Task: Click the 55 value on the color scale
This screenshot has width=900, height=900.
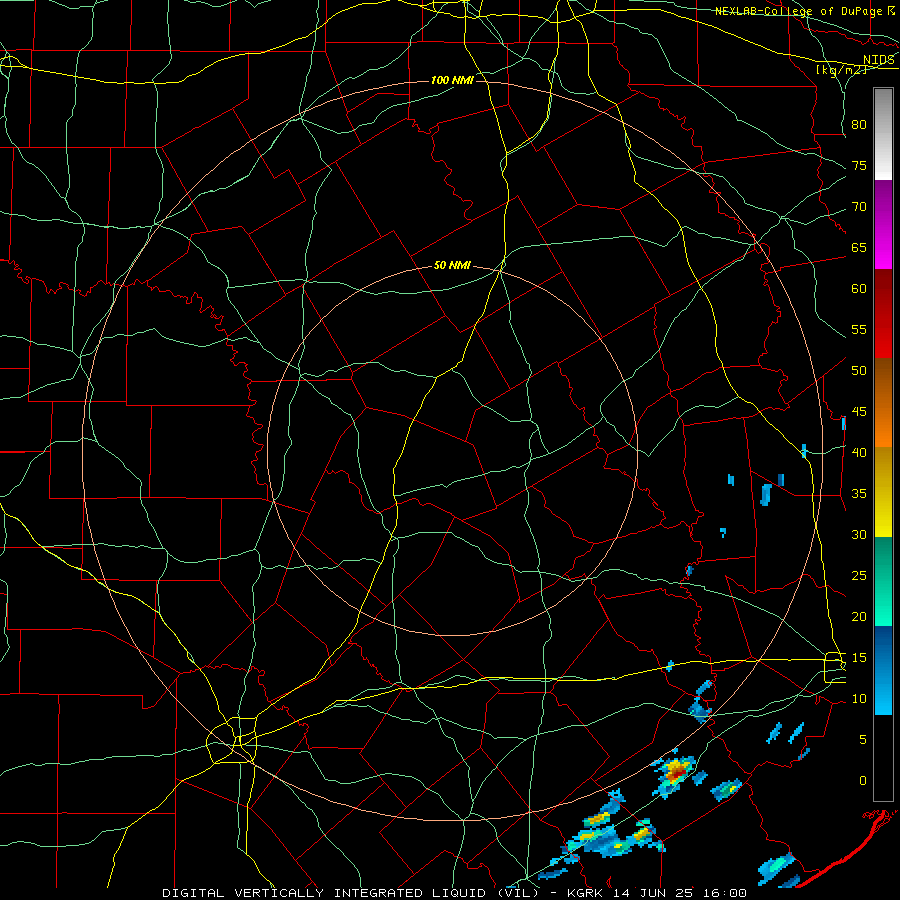Action: point(859,329)
